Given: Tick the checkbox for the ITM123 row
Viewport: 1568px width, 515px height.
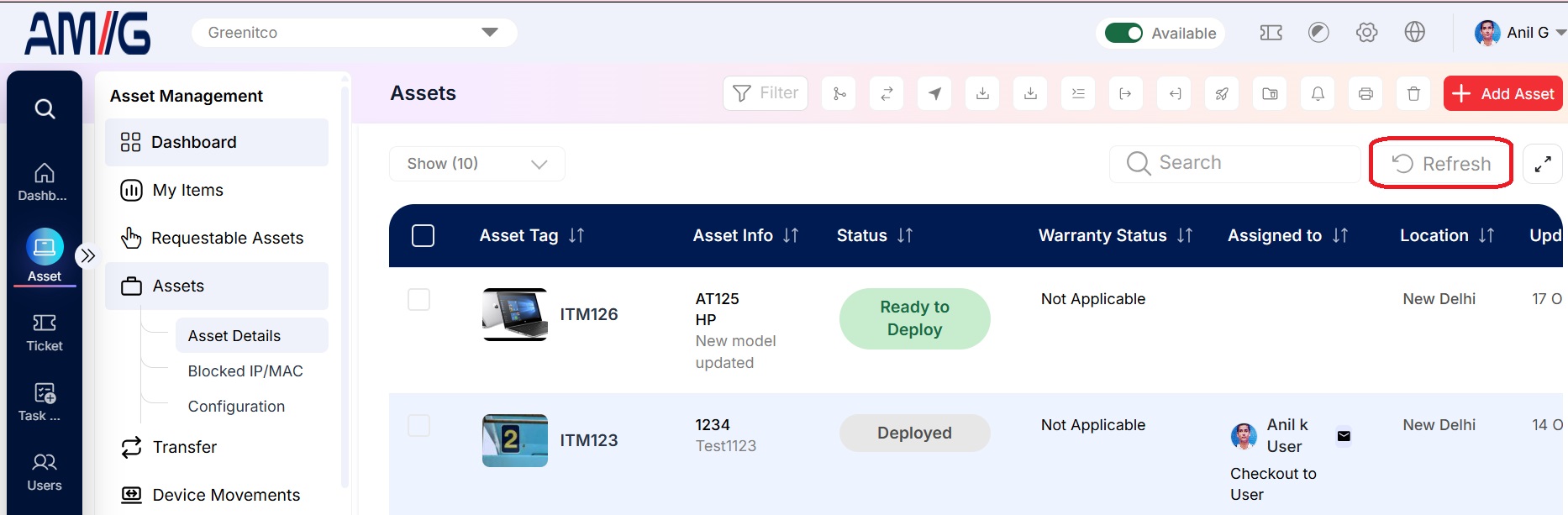Looking at the screenshot, I should [x=418, y=425].
